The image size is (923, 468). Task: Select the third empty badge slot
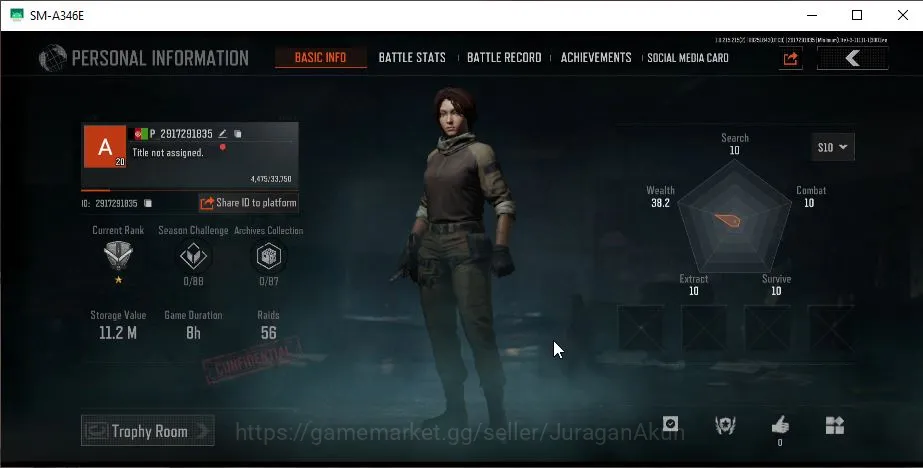768,328
